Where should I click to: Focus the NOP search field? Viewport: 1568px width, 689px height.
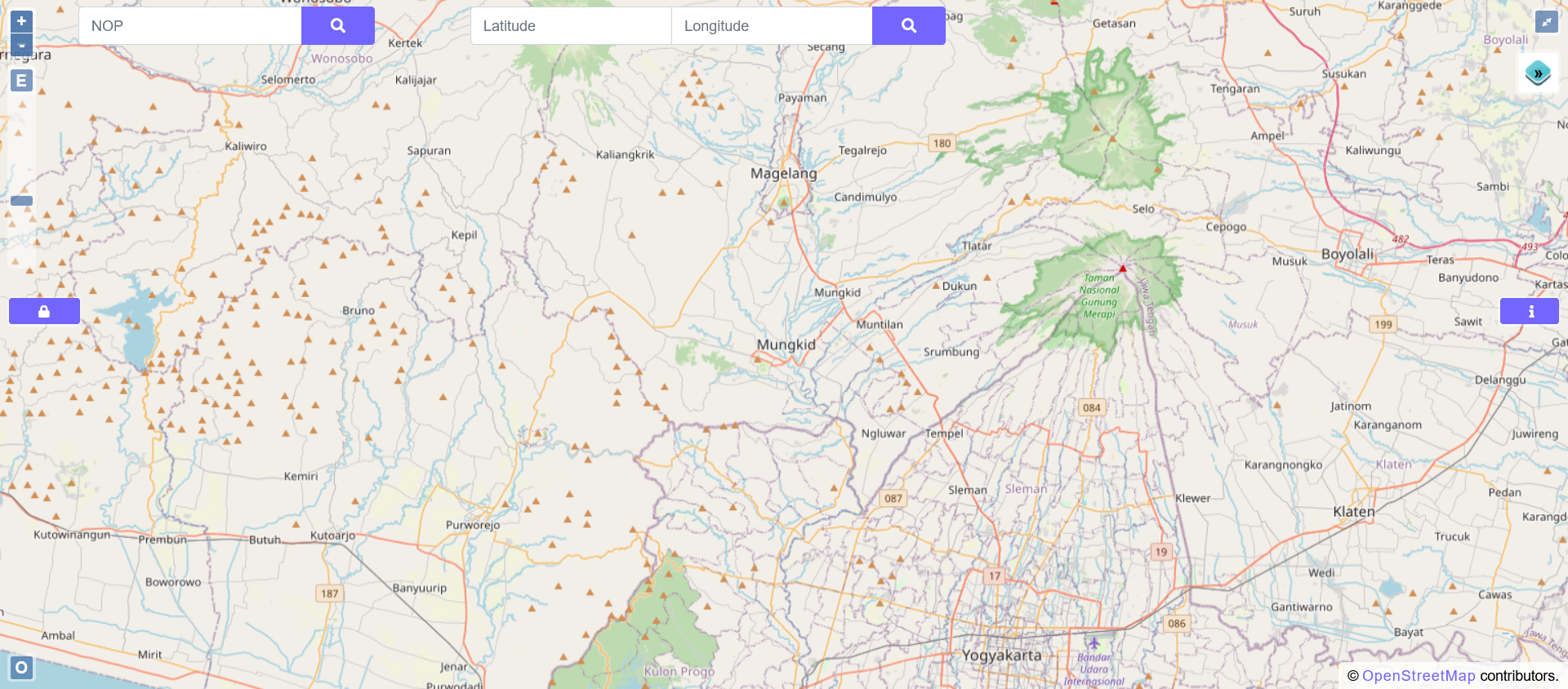pos(190,26)
